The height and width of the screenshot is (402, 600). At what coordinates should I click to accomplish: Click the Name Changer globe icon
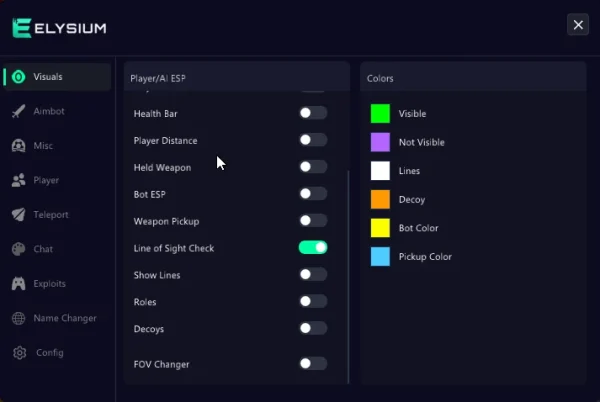point(18,318)
